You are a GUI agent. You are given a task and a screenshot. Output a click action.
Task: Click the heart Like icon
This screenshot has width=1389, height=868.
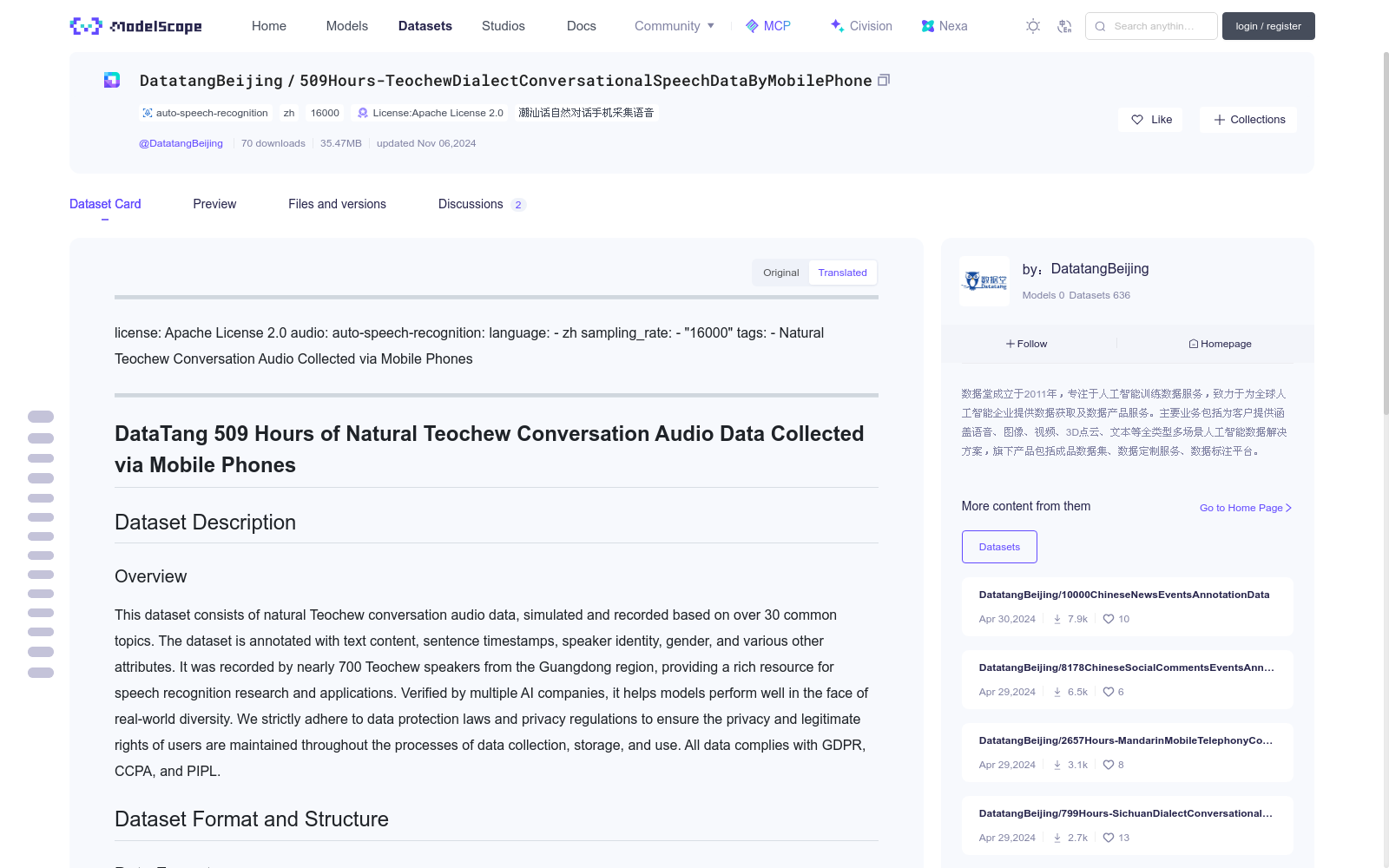(1137, 120)
